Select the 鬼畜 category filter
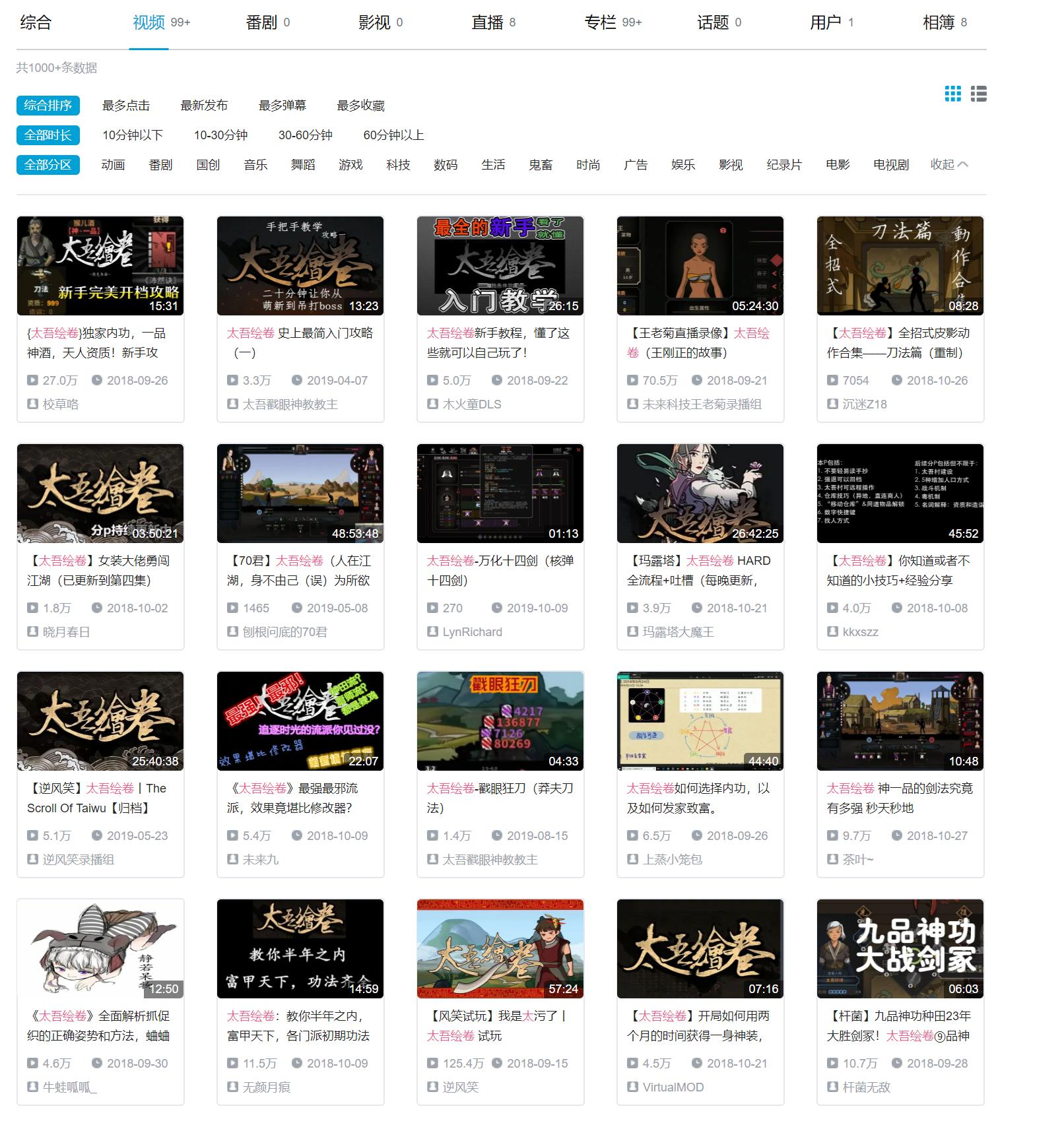 pyautogui.click(x=541, y=165)
